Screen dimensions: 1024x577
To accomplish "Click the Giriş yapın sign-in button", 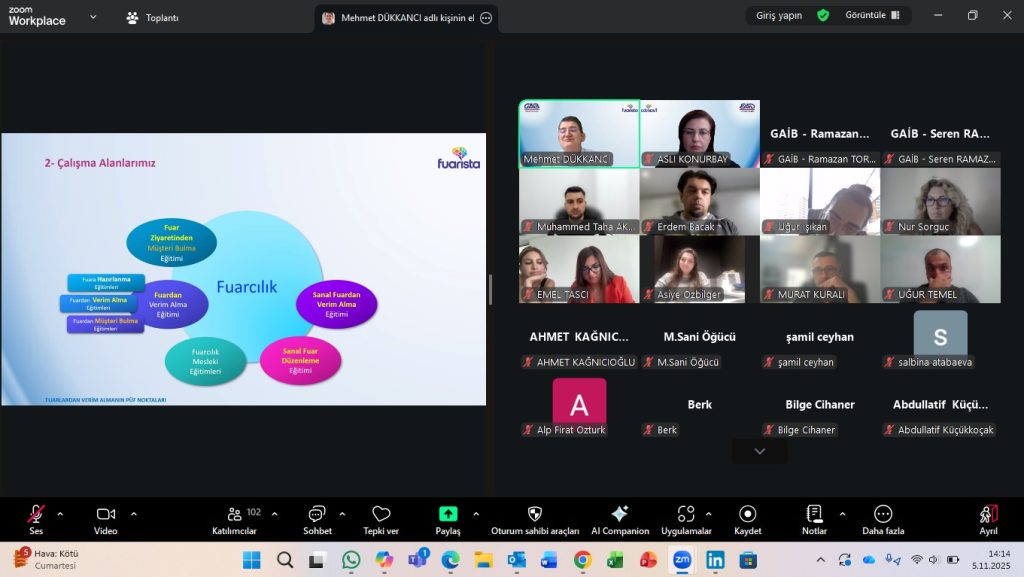I will (x=779, y=16).
